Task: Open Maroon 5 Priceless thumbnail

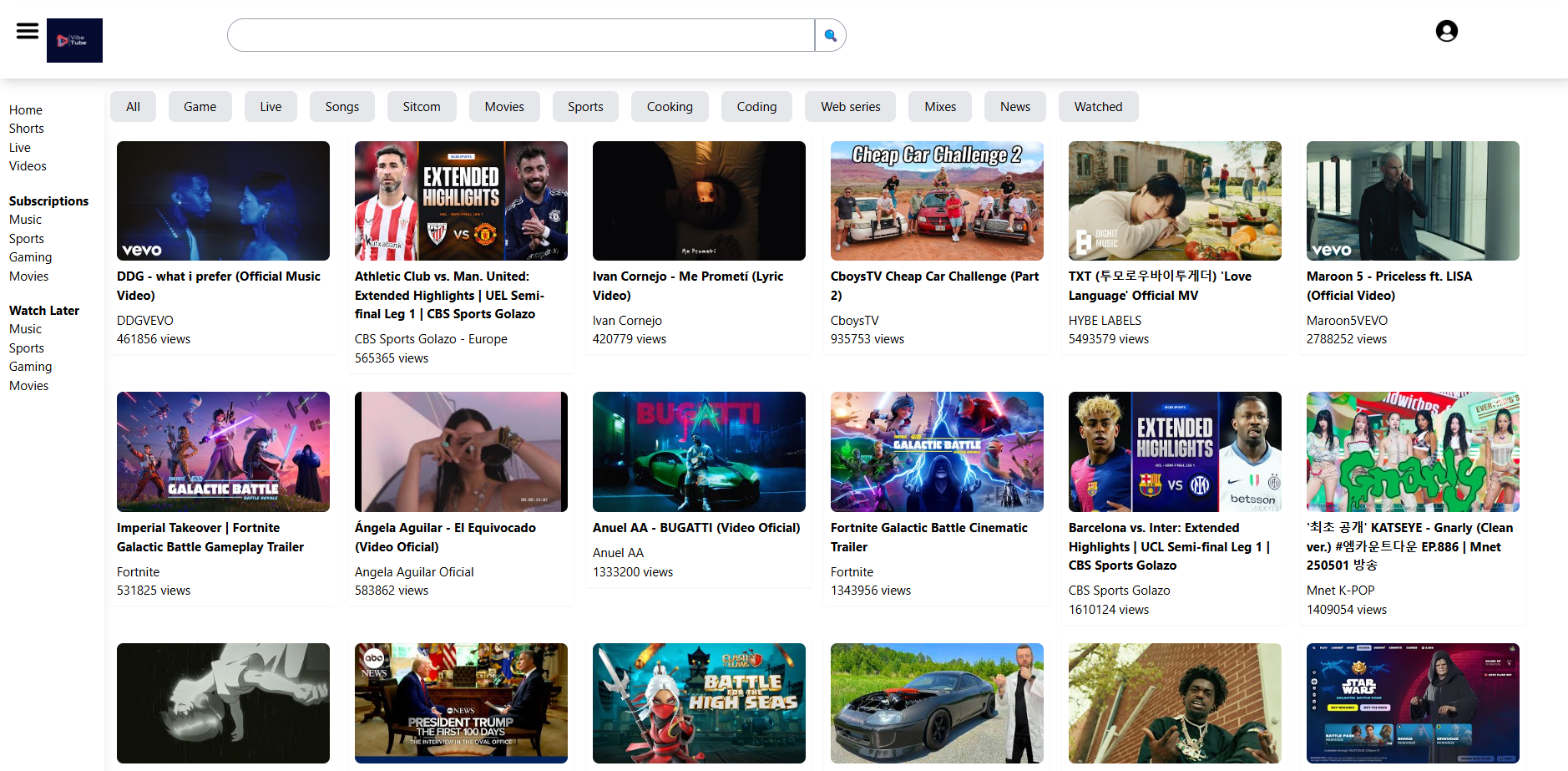Action: [1413, 200]
